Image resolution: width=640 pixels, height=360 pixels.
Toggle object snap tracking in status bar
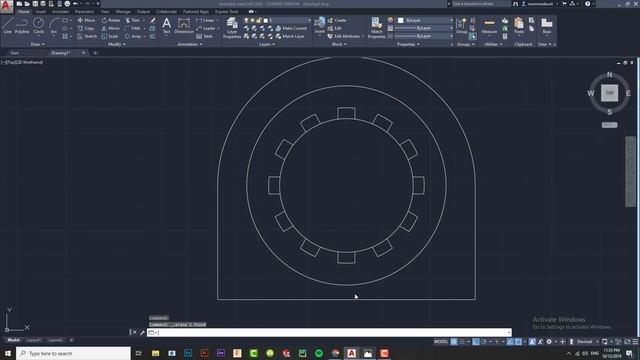(510, 342)
